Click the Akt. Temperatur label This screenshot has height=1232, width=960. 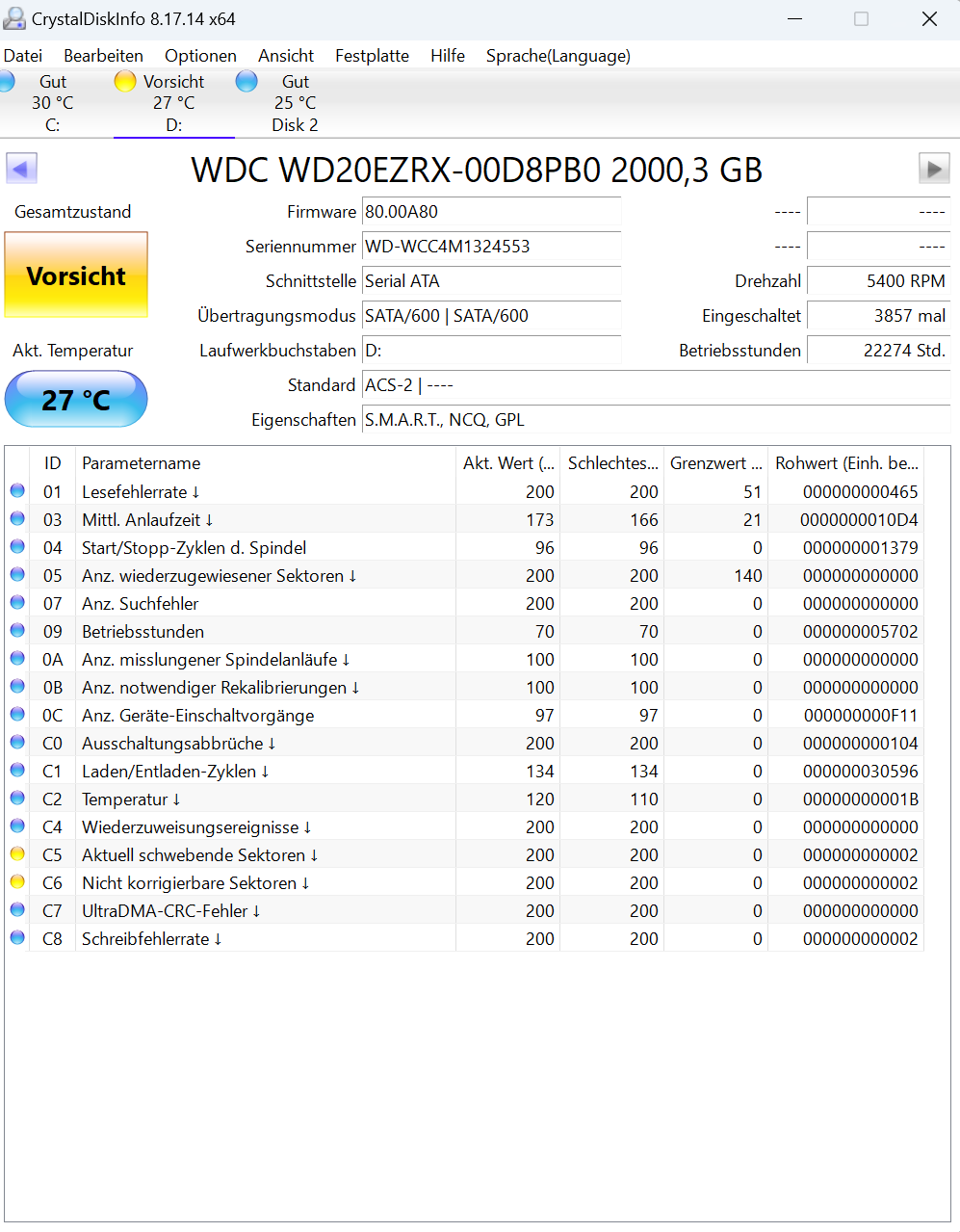73,351
